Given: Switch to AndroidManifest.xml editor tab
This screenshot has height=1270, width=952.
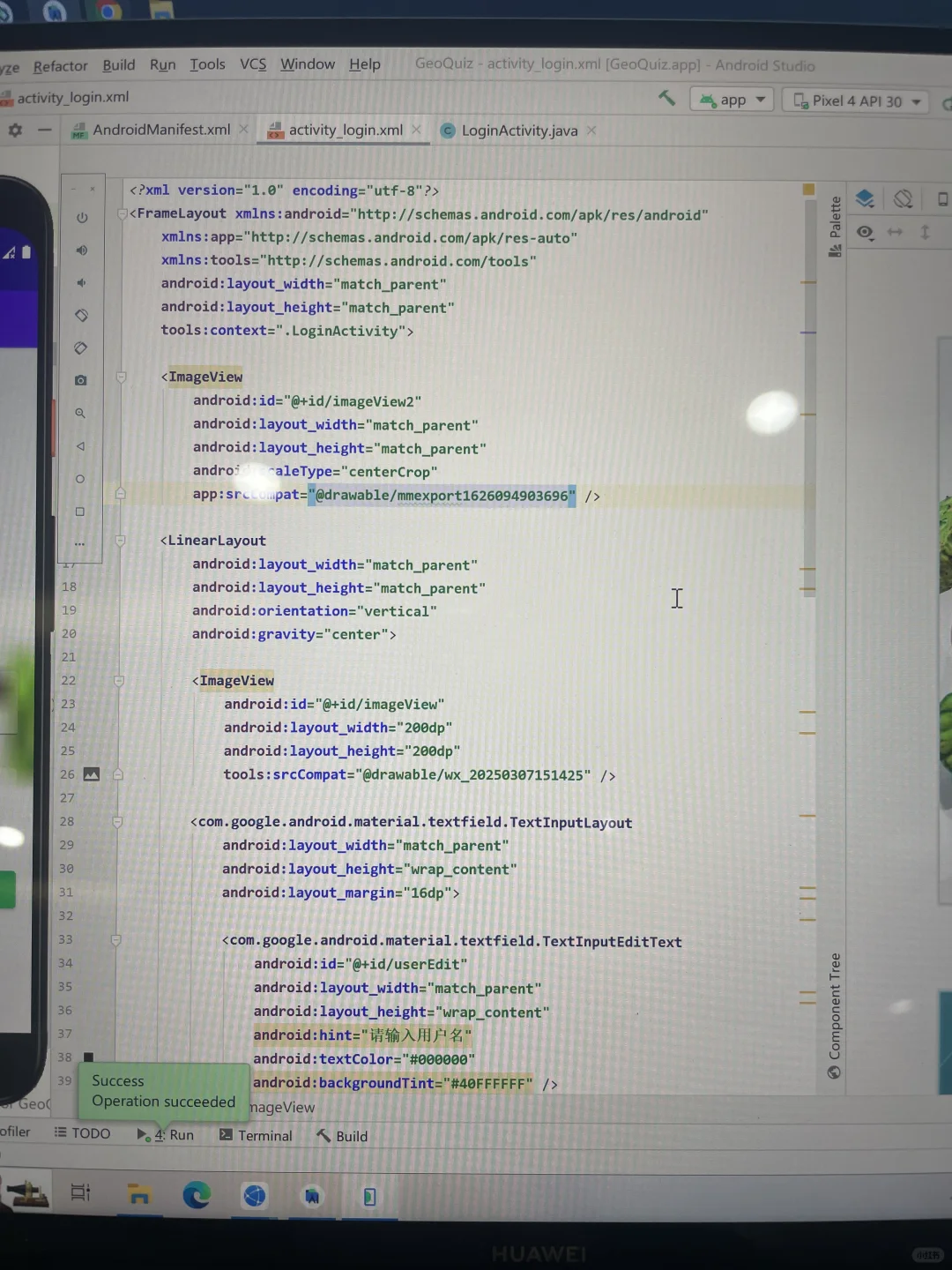Looking at the screenshot, I should tap(161, 130).
